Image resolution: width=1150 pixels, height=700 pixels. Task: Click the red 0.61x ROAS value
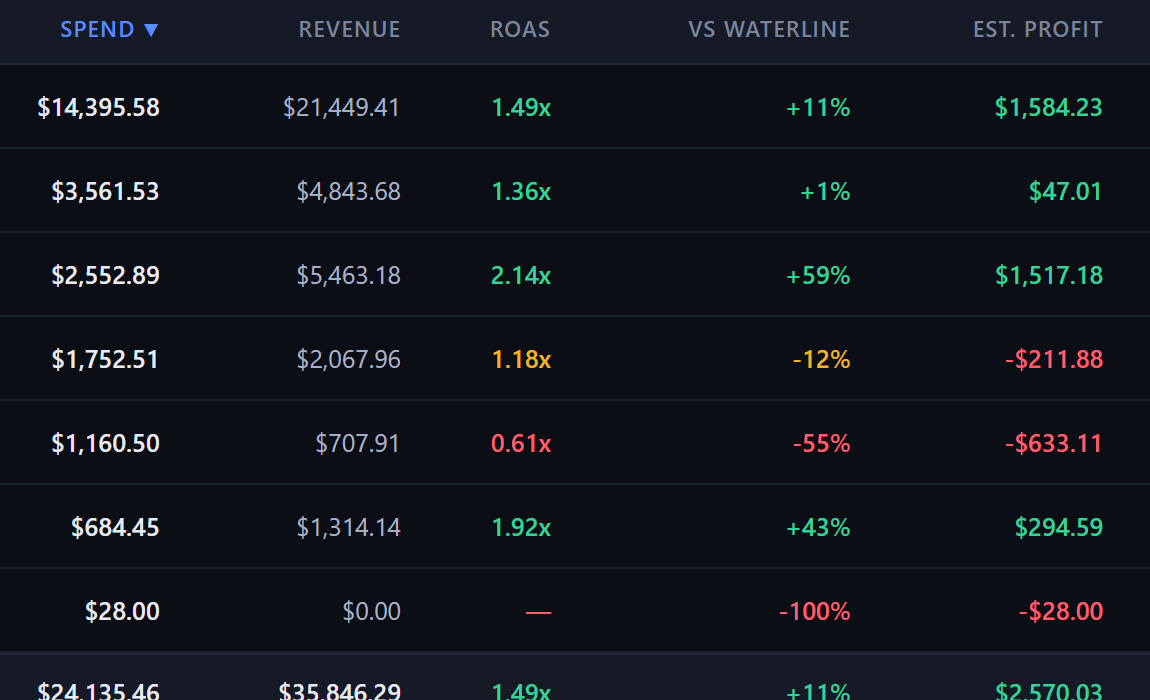(x=521, y=443)
